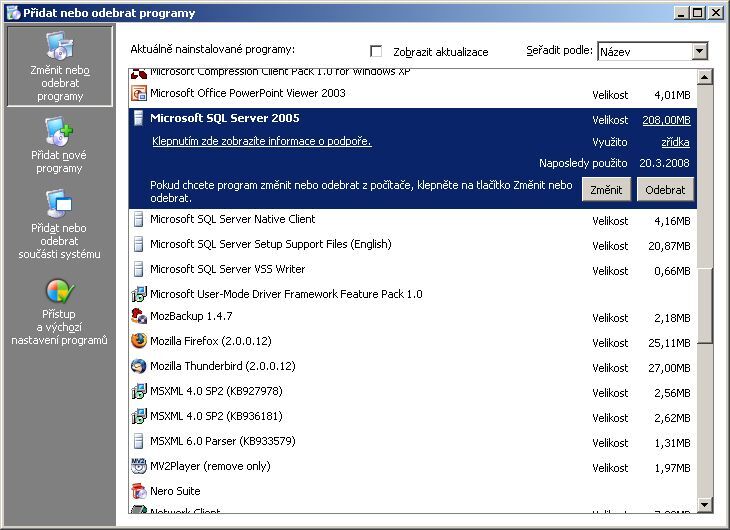Click the Mozilla Thunderbird program icon
This screenshot has height=530, width=730.
coord(139,366)
